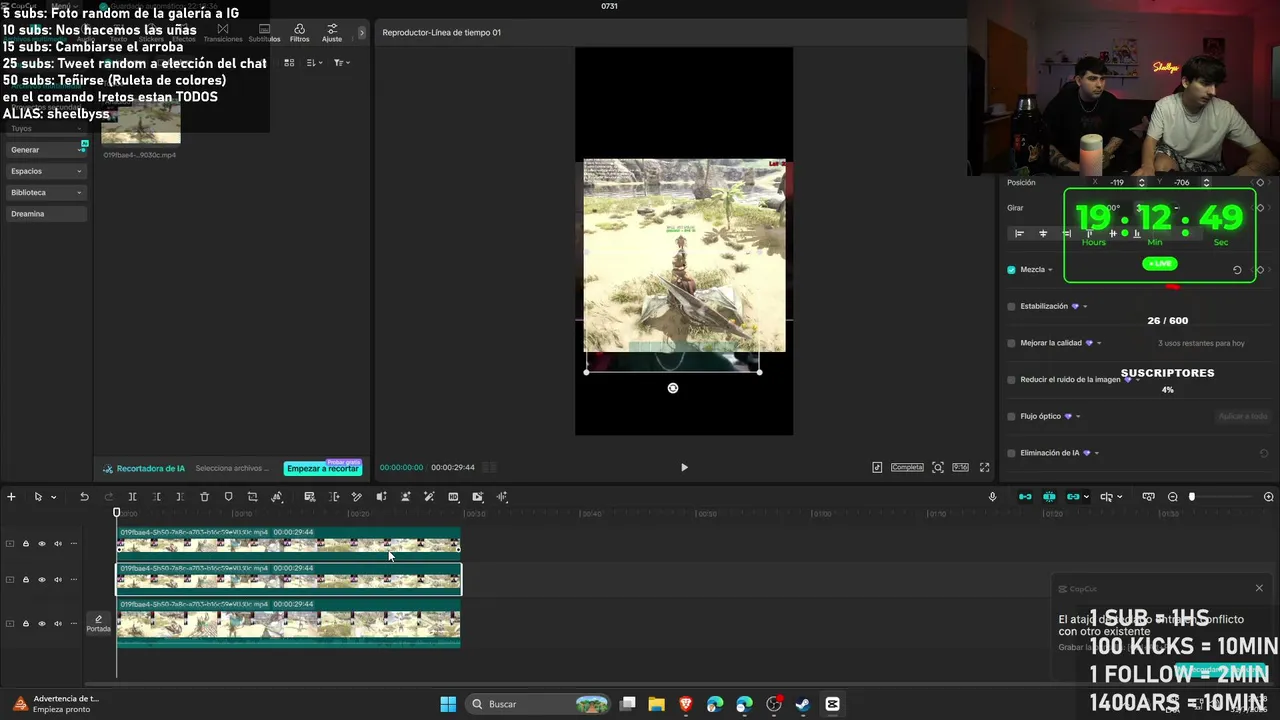Undo the last timeline action
This screenshot has height=720, width=1280.
point(84,497)
